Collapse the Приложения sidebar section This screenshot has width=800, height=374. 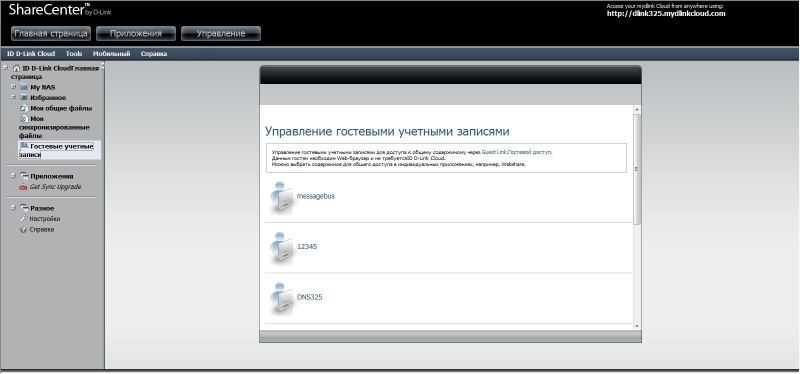[14, 176]
